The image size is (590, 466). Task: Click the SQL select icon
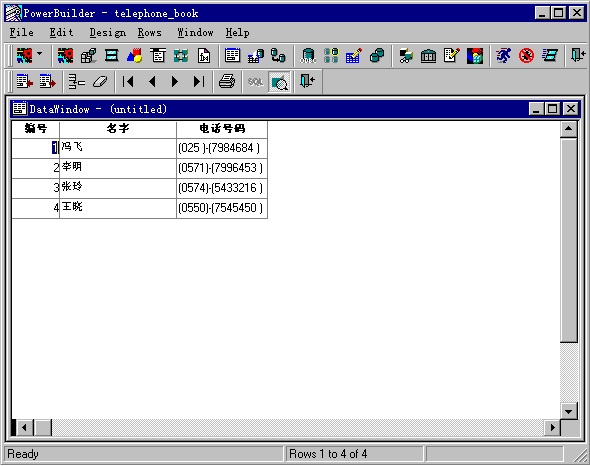point(255,81)
